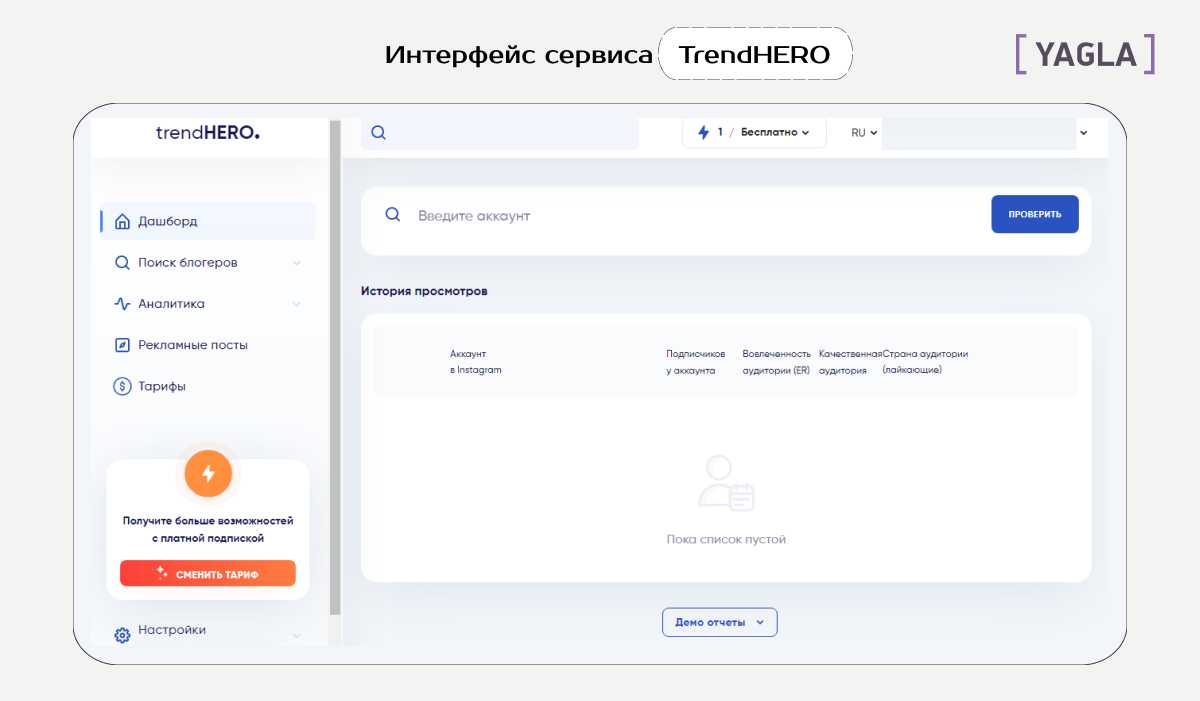Click the Дашборд home icon

click(x=122, y=221)
